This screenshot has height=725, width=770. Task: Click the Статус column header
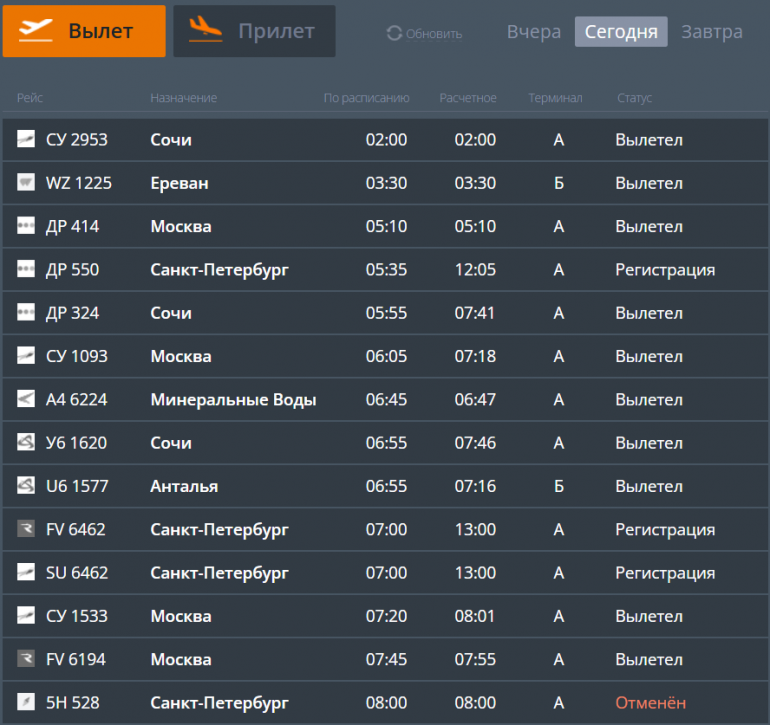[x=634, y=98]
